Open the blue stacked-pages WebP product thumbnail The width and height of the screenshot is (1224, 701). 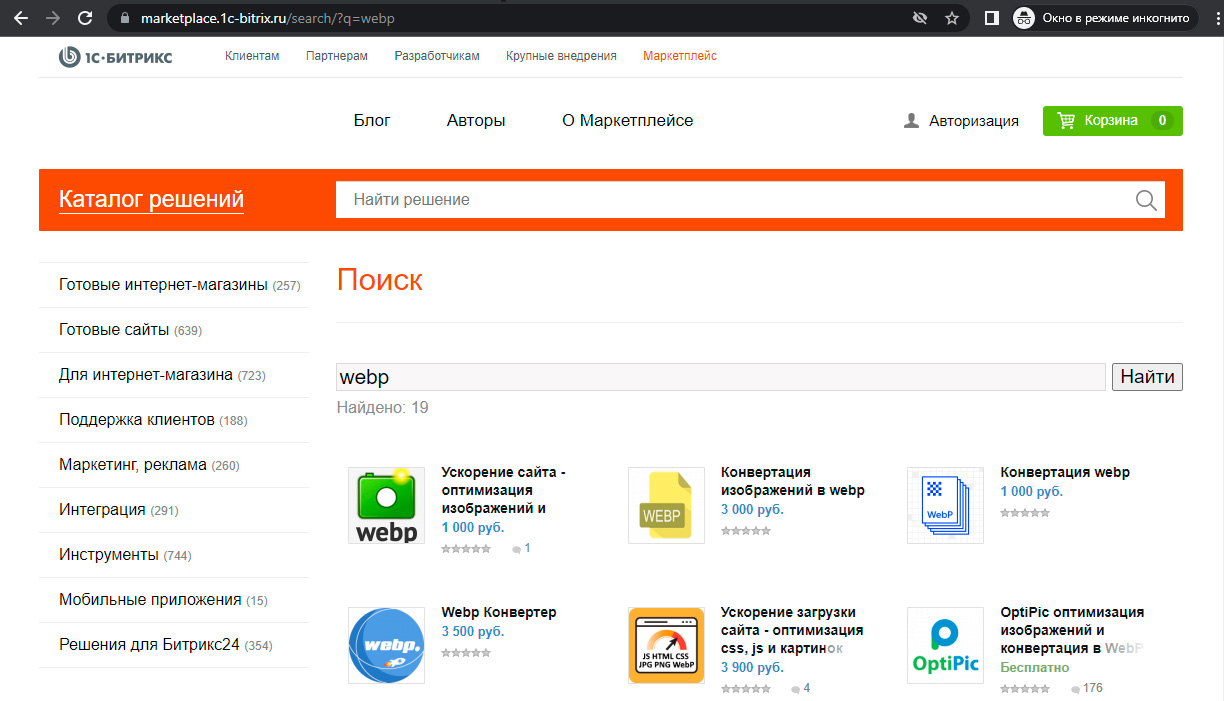click(x=945, y=506)
